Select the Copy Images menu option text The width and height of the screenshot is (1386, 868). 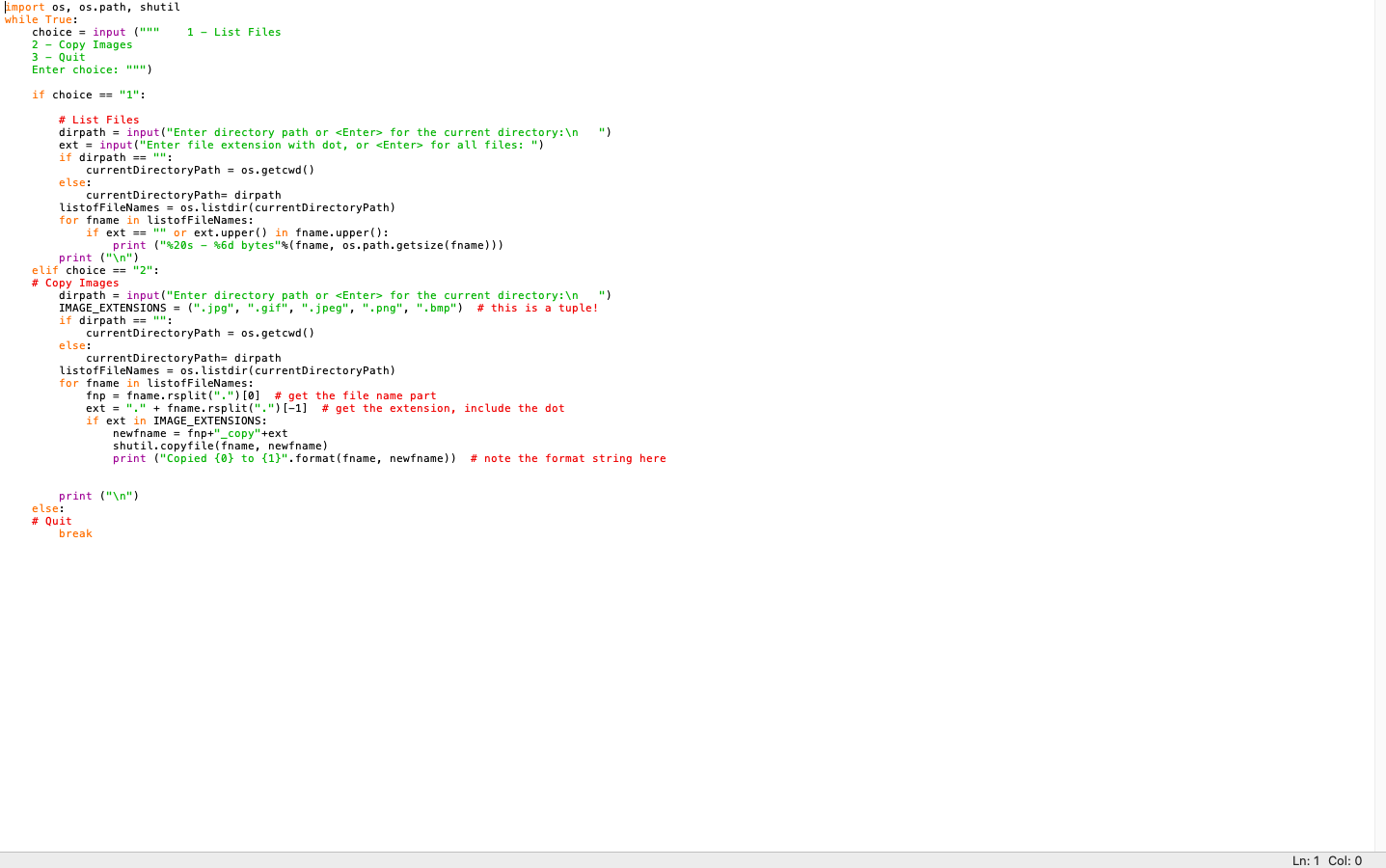[82, 44]
